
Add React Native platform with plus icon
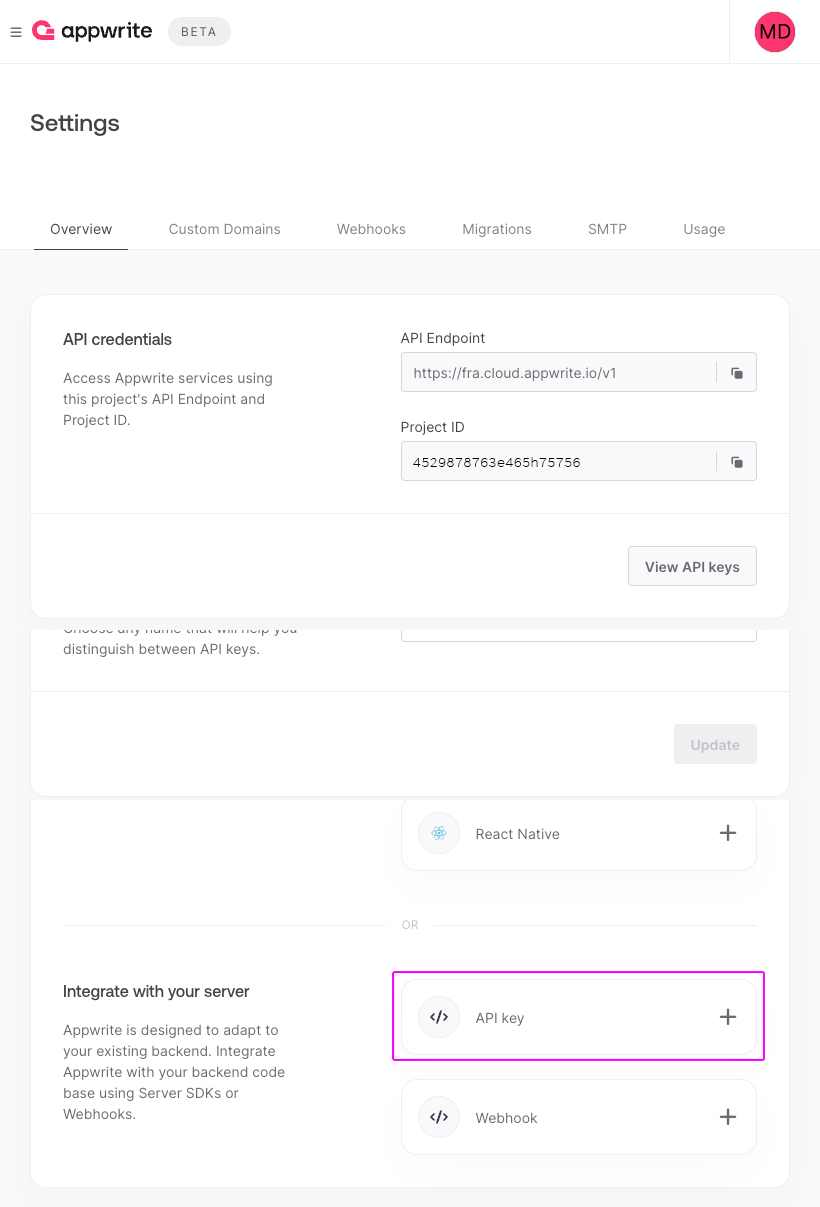click(728, 833)
